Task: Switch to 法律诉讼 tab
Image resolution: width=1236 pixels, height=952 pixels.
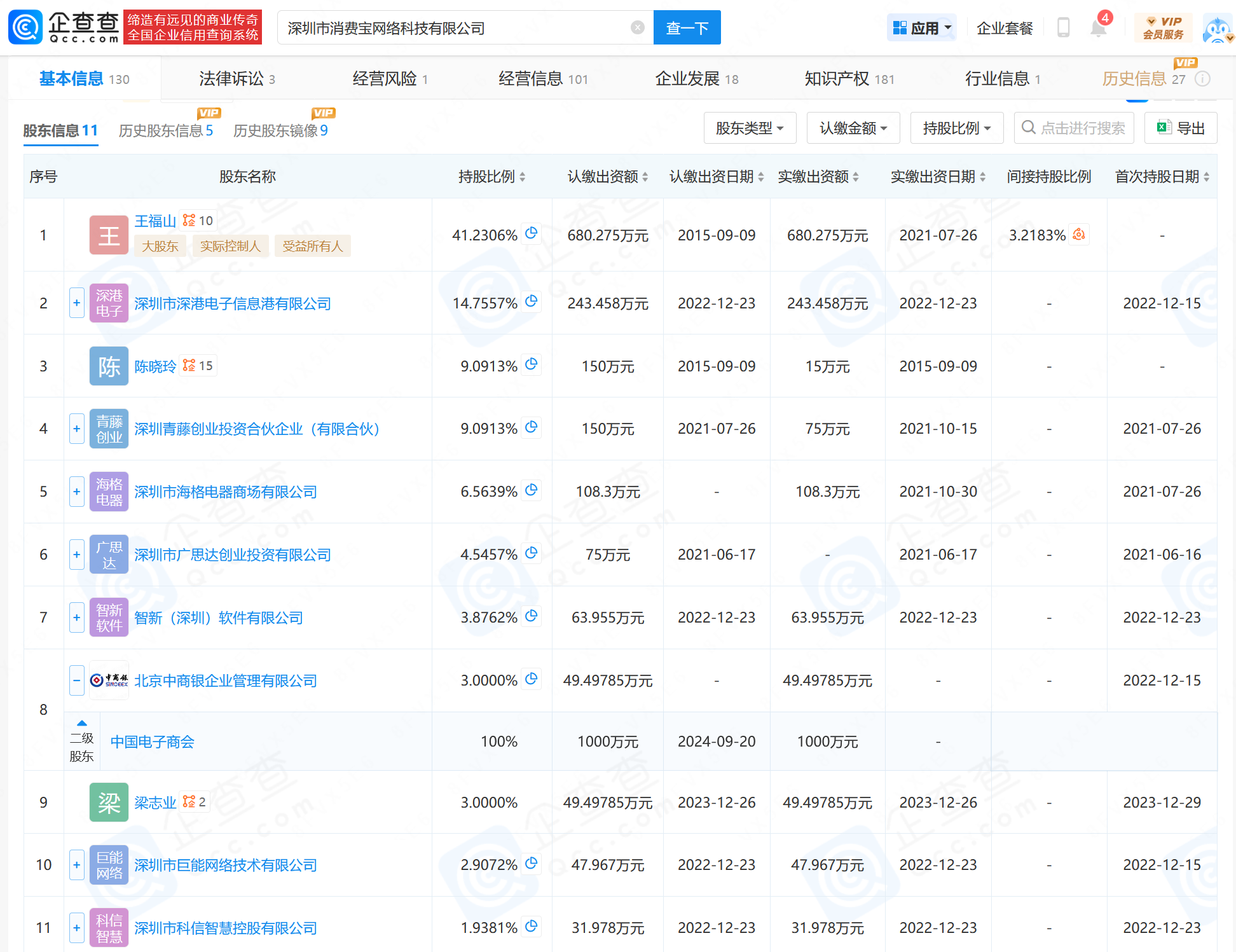Action: pos(237,79)
